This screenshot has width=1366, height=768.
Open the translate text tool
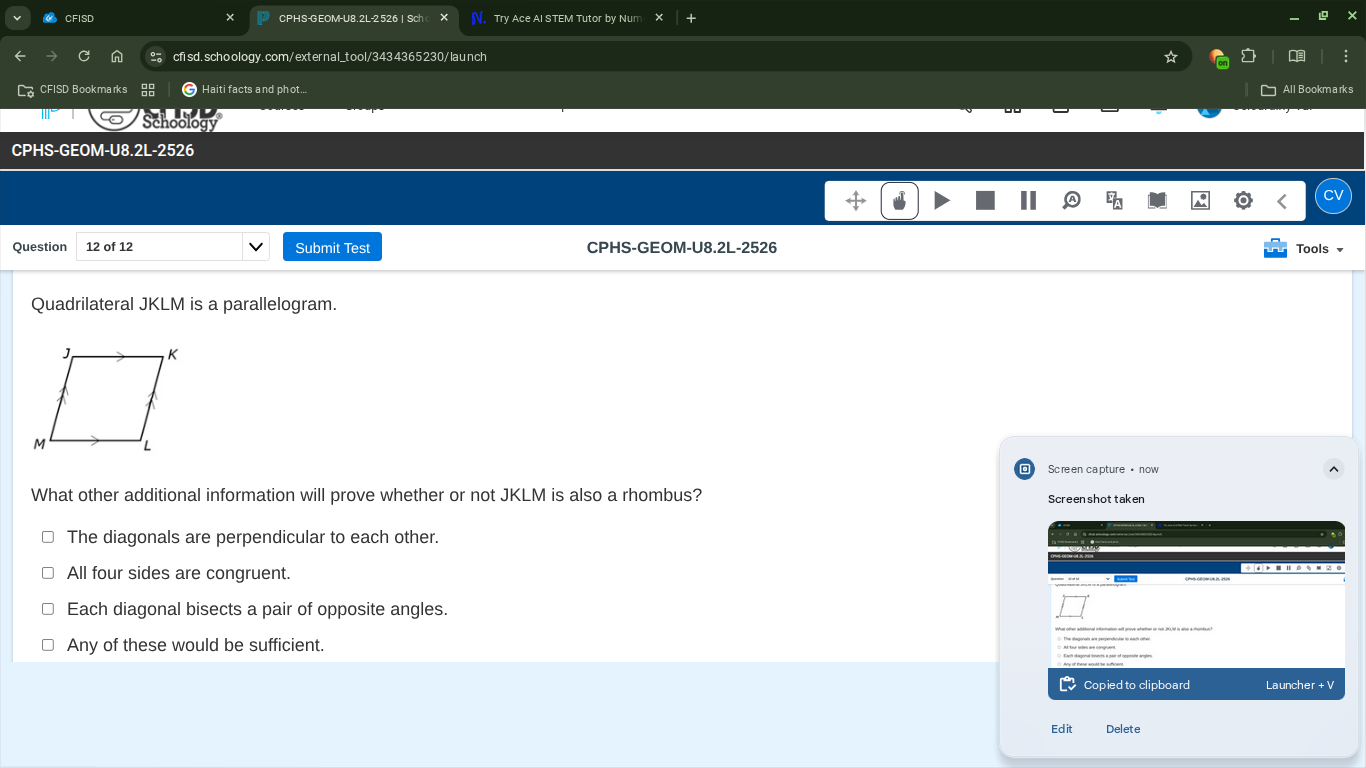pos(1115,201)
